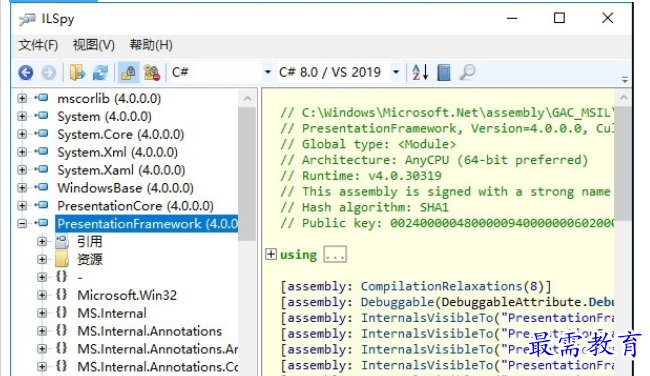Click the Microsoft.Win32 braces namespace icon
The image size is (650, 376).
pos(61,295)
